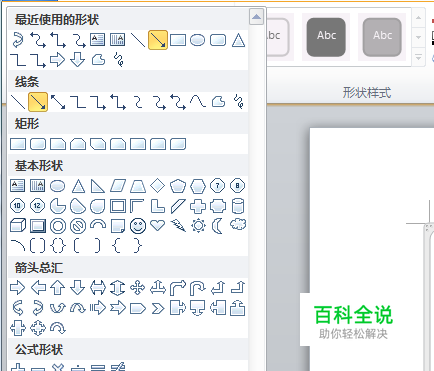Insert the trapezoid from 基本形状
Image resolution: width=434 pixels, height=371 pixels.
pyautogui.click(x=138, y=186)
